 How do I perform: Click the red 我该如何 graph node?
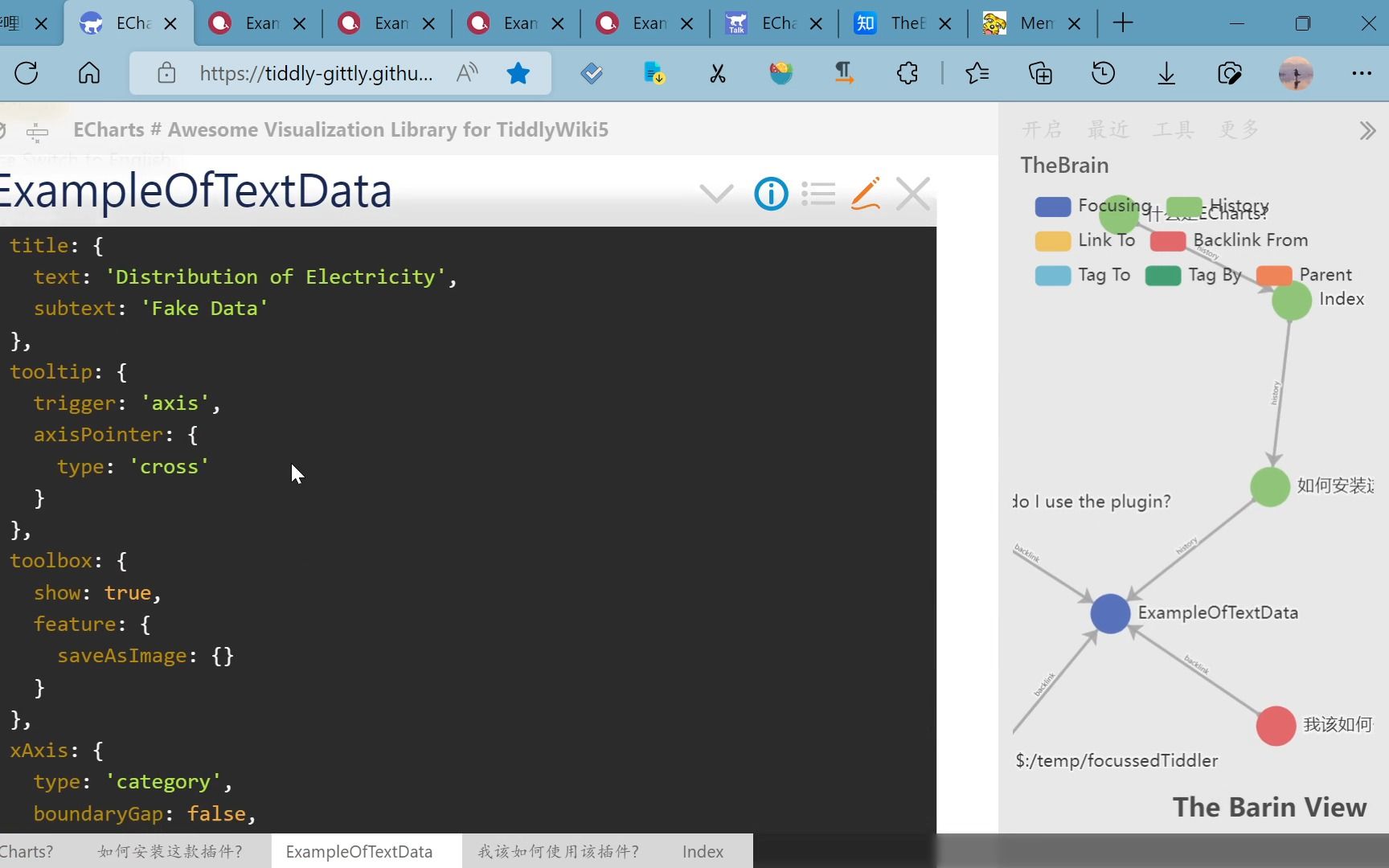point(1276,726)
